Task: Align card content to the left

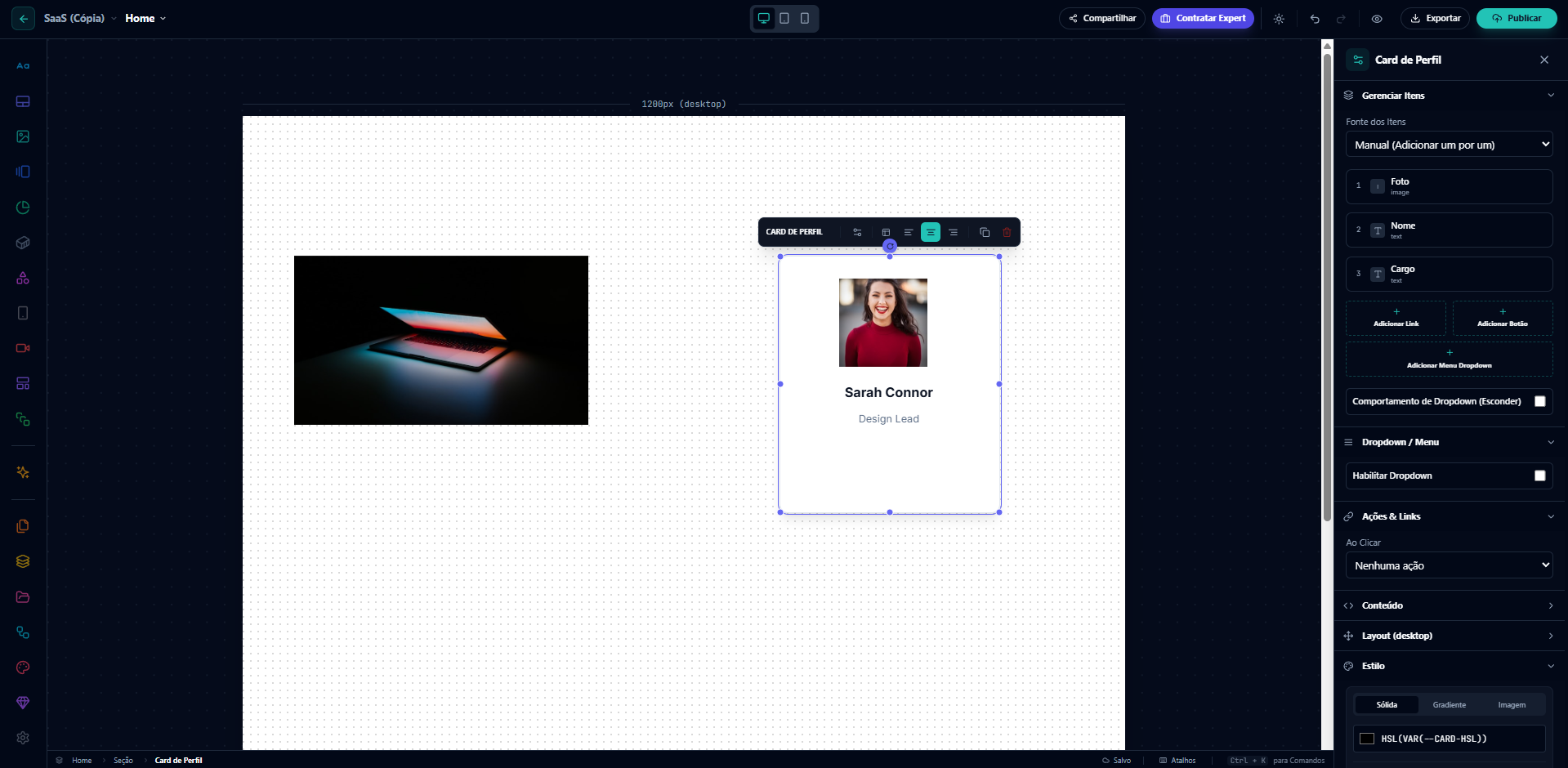Action: point(908,232)
